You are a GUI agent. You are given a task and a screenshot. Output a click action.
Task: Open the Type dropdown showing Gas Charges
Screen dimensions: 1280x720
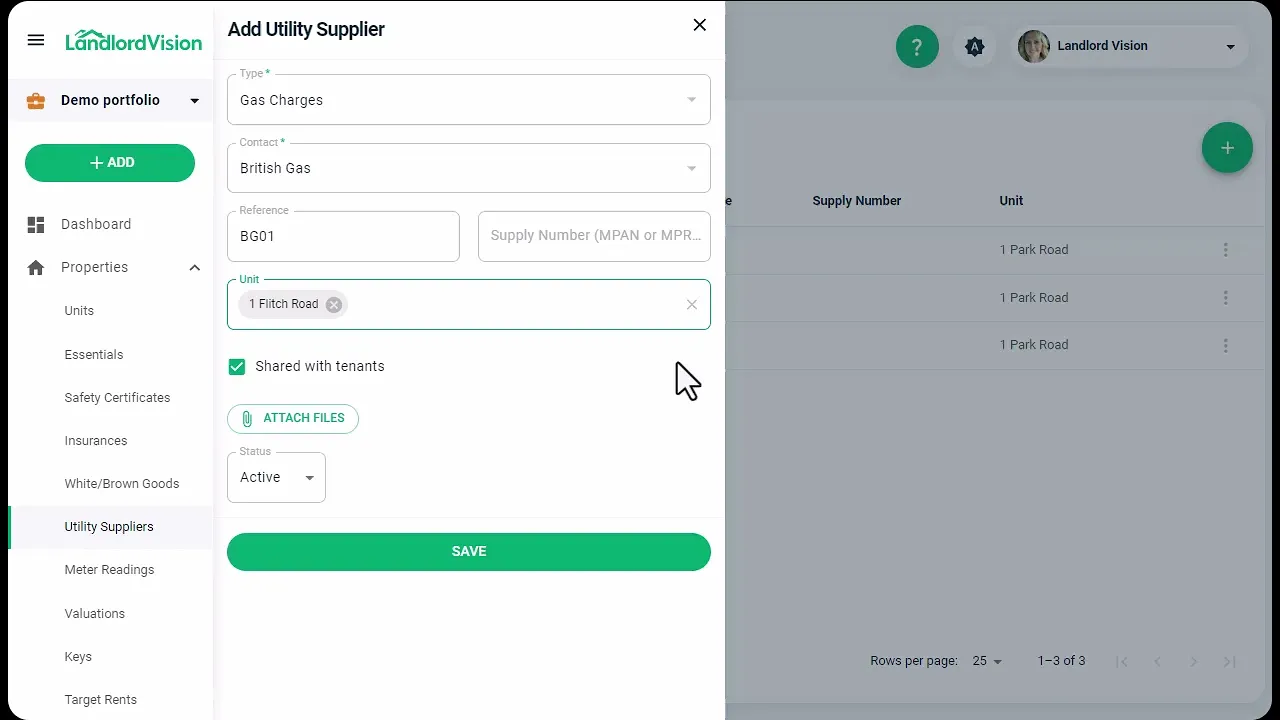(x=469, y=100)
